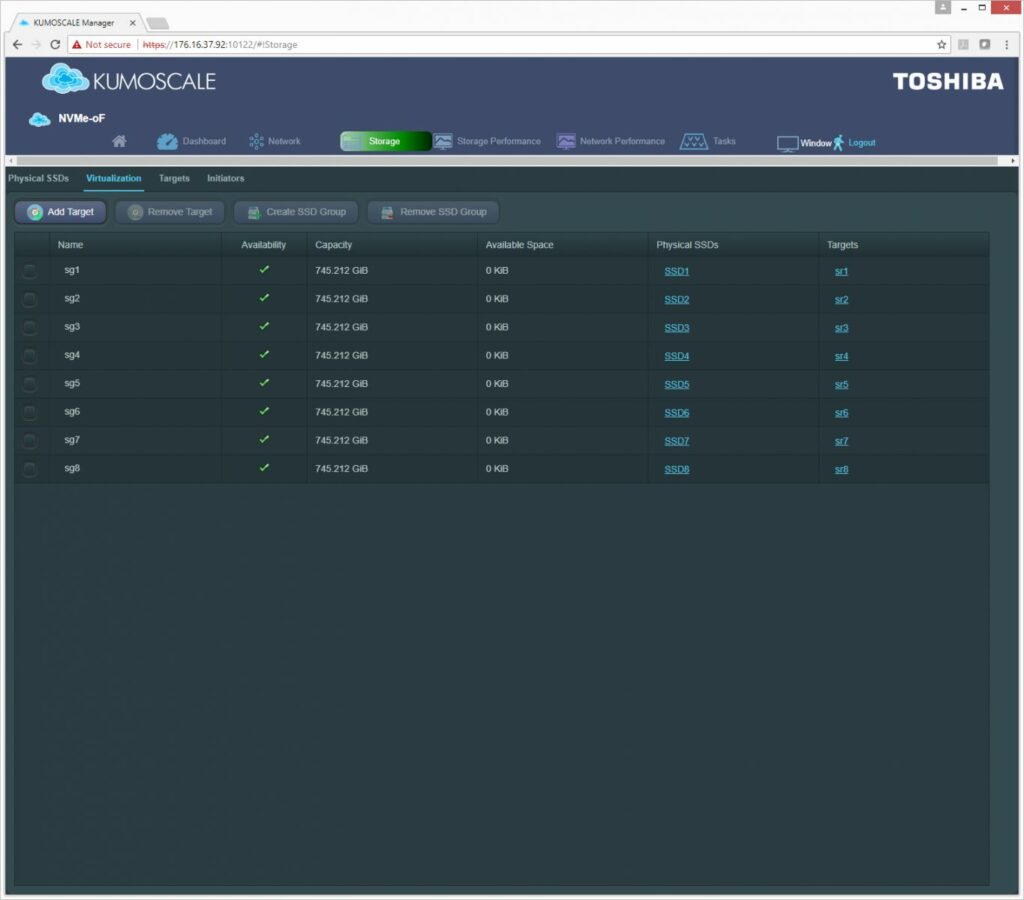Open the sr8 target link
1024x900 pixels.
click(x=841, y=470)
